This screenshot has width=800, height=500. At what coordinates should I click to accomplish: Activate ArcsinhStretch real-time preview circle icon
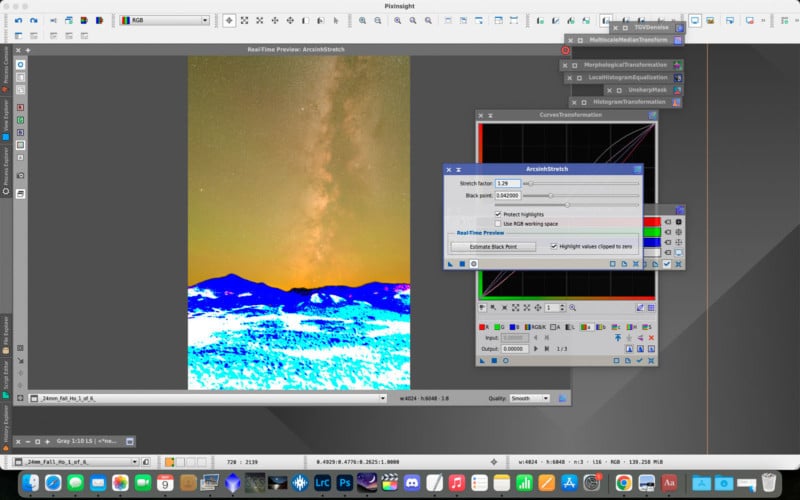coord(473,263)
